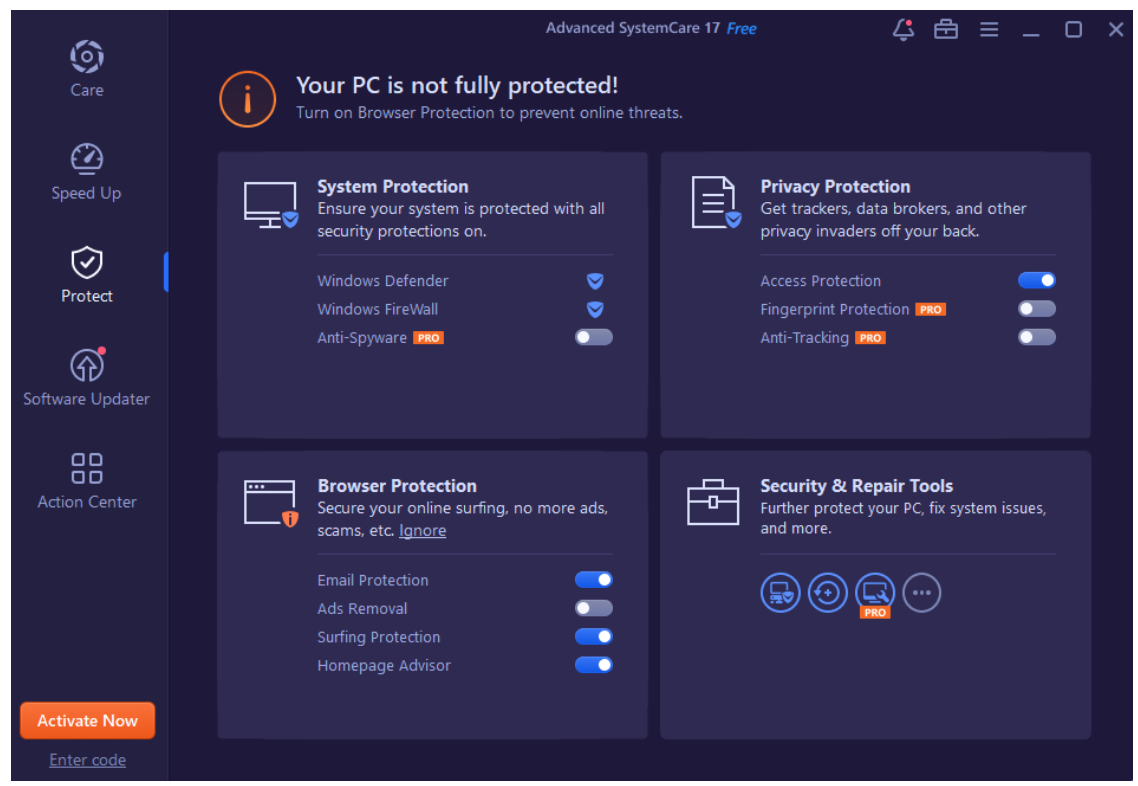Click the Homepage Advisor label

point(384,666)
